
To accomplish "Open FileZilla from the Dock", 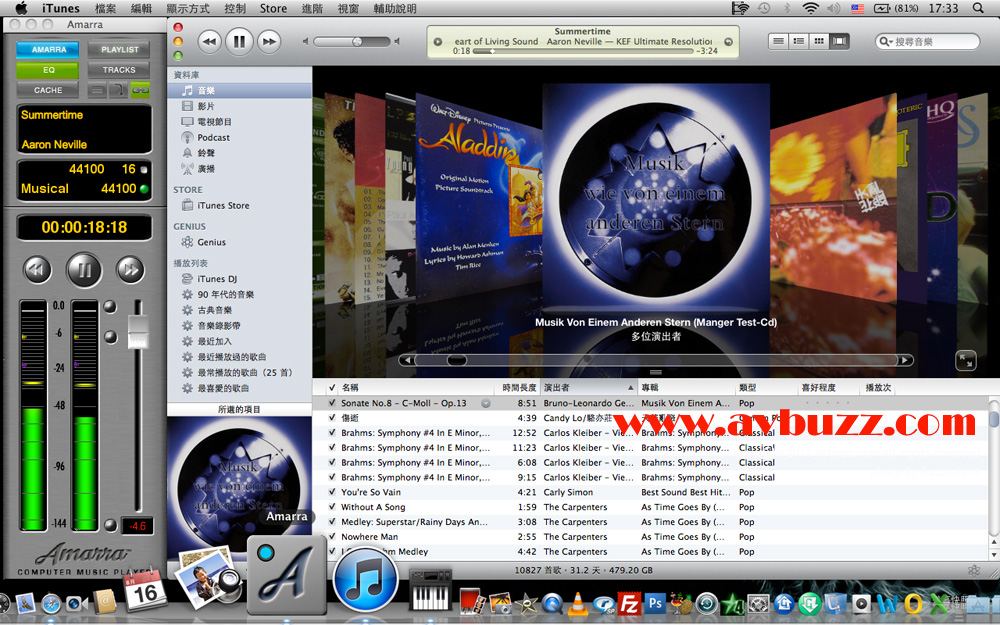I will point(629,603).
